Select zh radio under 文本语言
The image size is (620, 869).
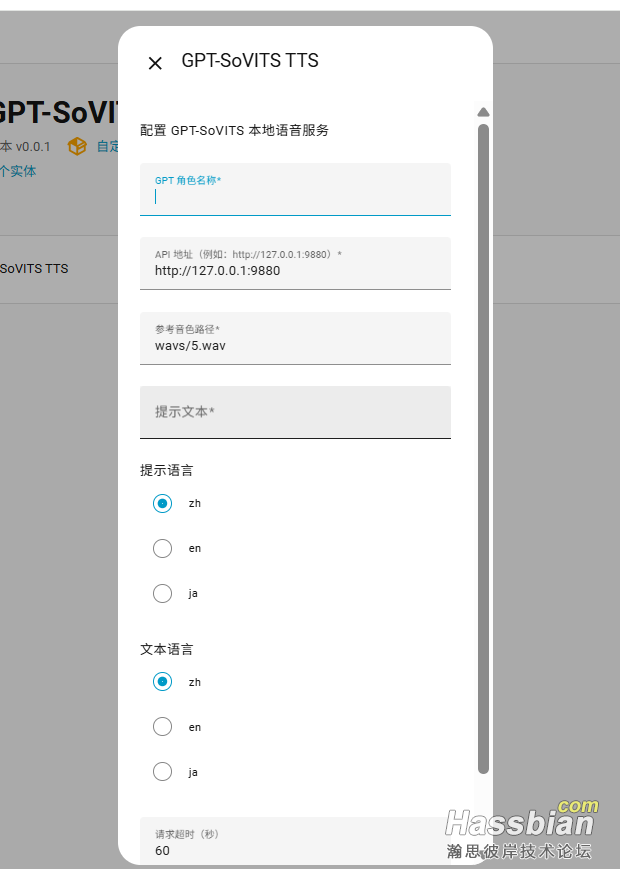[x=162, y=682]
